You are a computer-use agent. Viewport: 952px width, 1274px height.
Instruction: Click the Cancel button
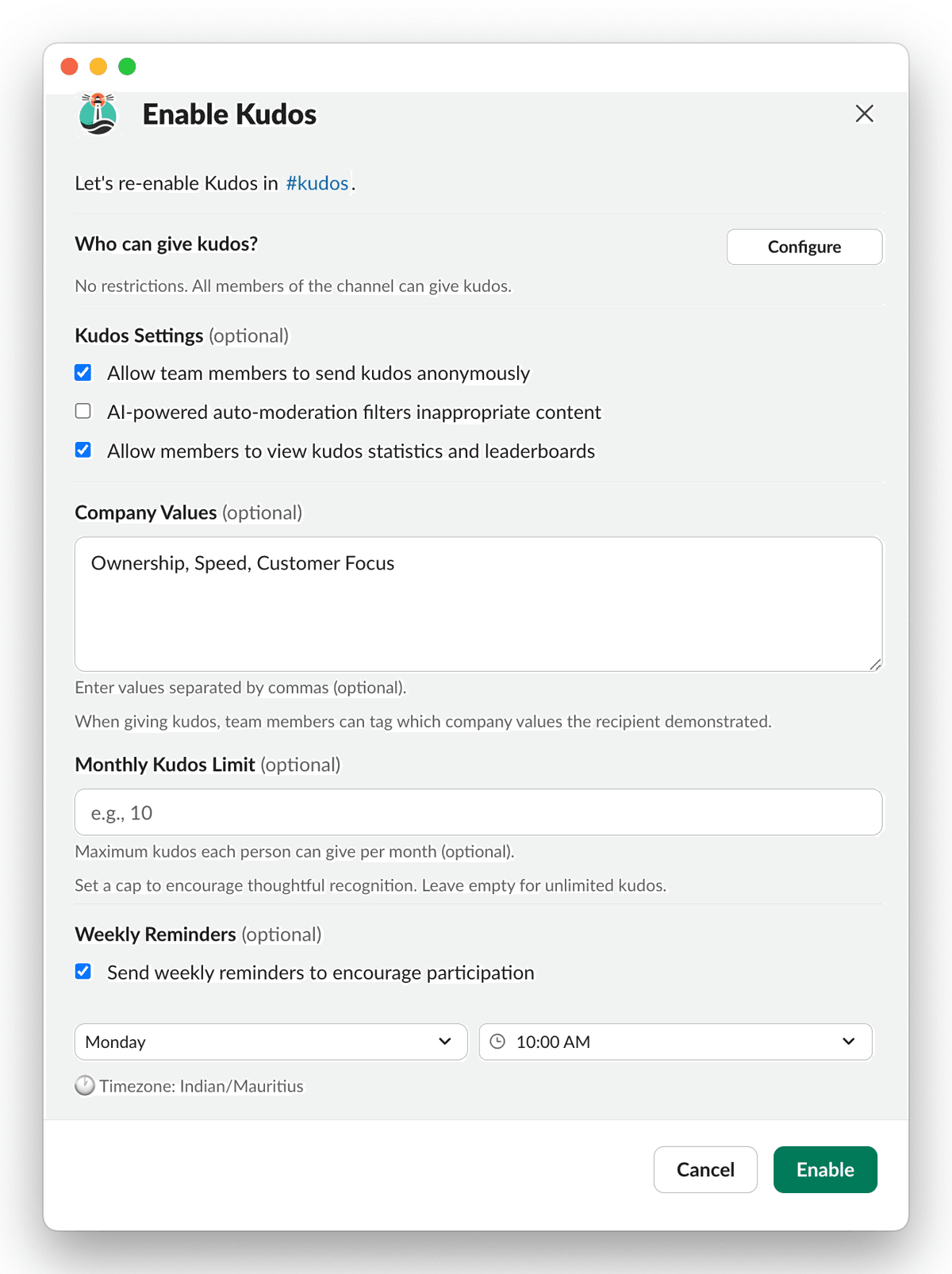click(705, 1169)
